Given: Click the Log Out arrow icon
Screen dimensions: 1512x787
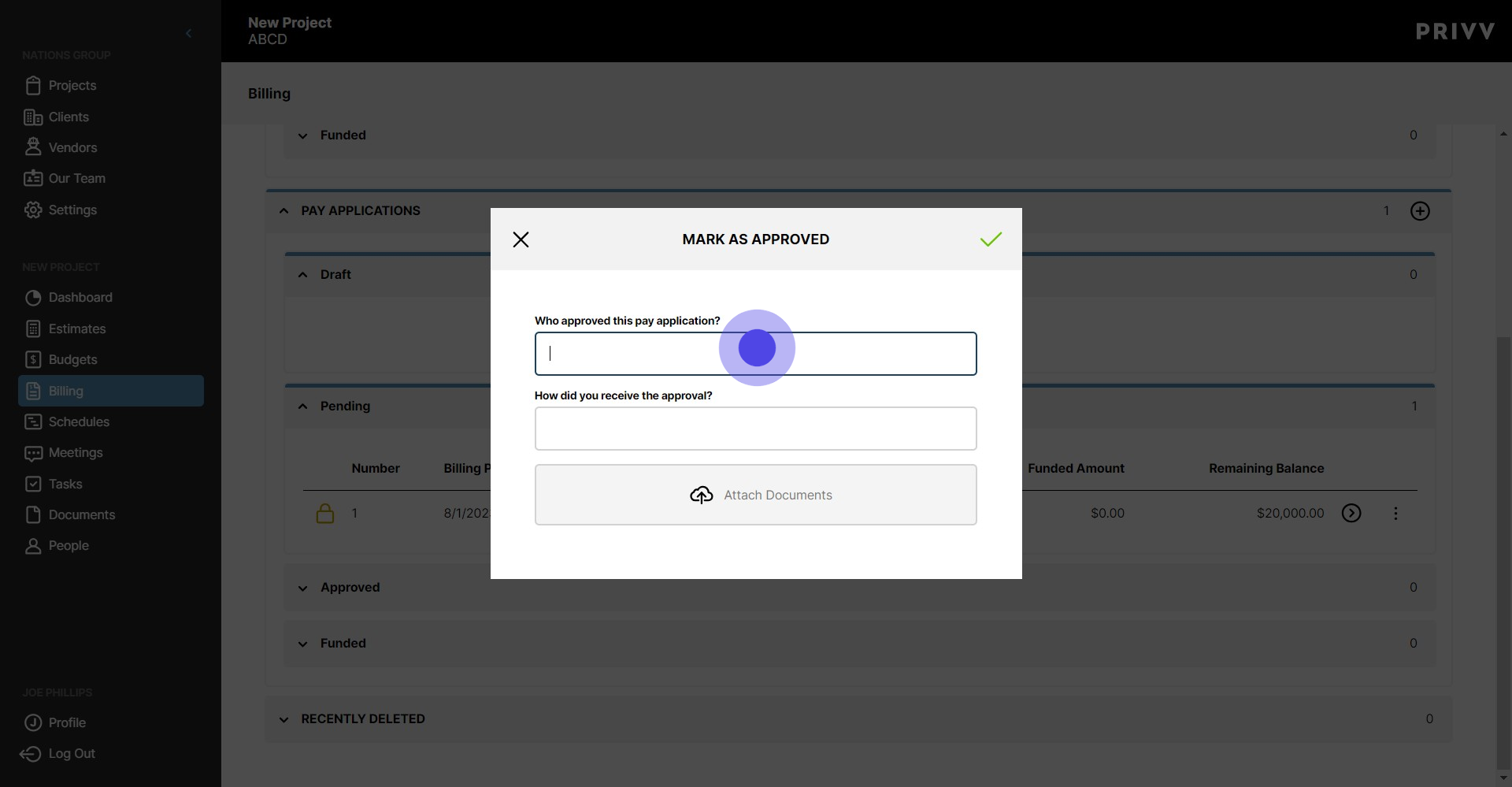Looking at the screenshot, I should [31, 754].
